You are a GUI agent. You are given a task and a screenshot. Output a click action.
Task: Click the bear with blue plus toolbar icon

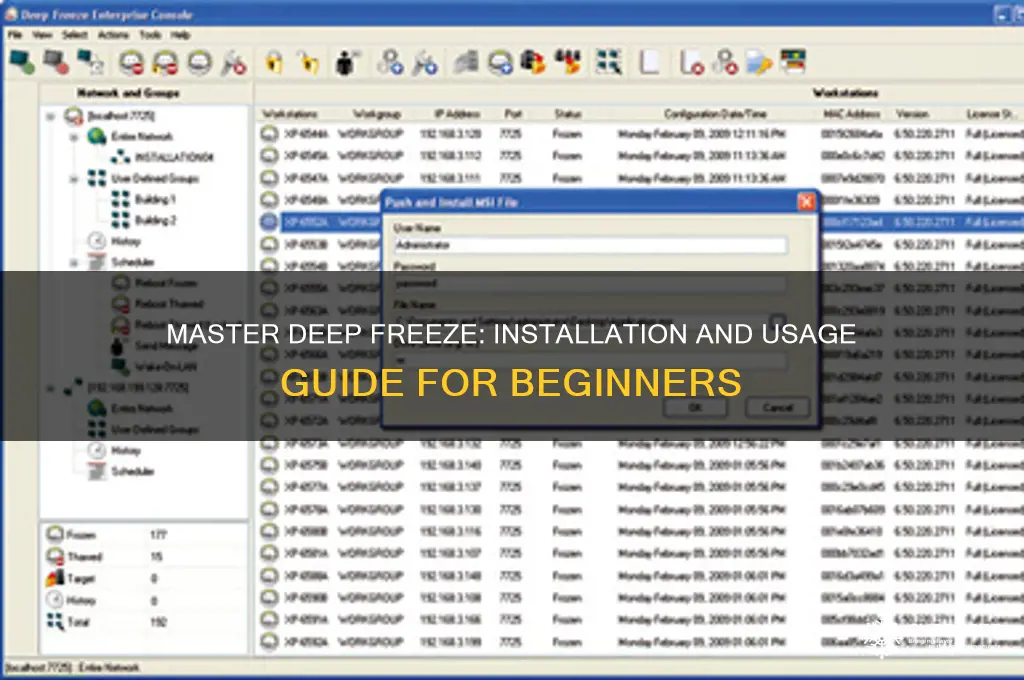500,63
